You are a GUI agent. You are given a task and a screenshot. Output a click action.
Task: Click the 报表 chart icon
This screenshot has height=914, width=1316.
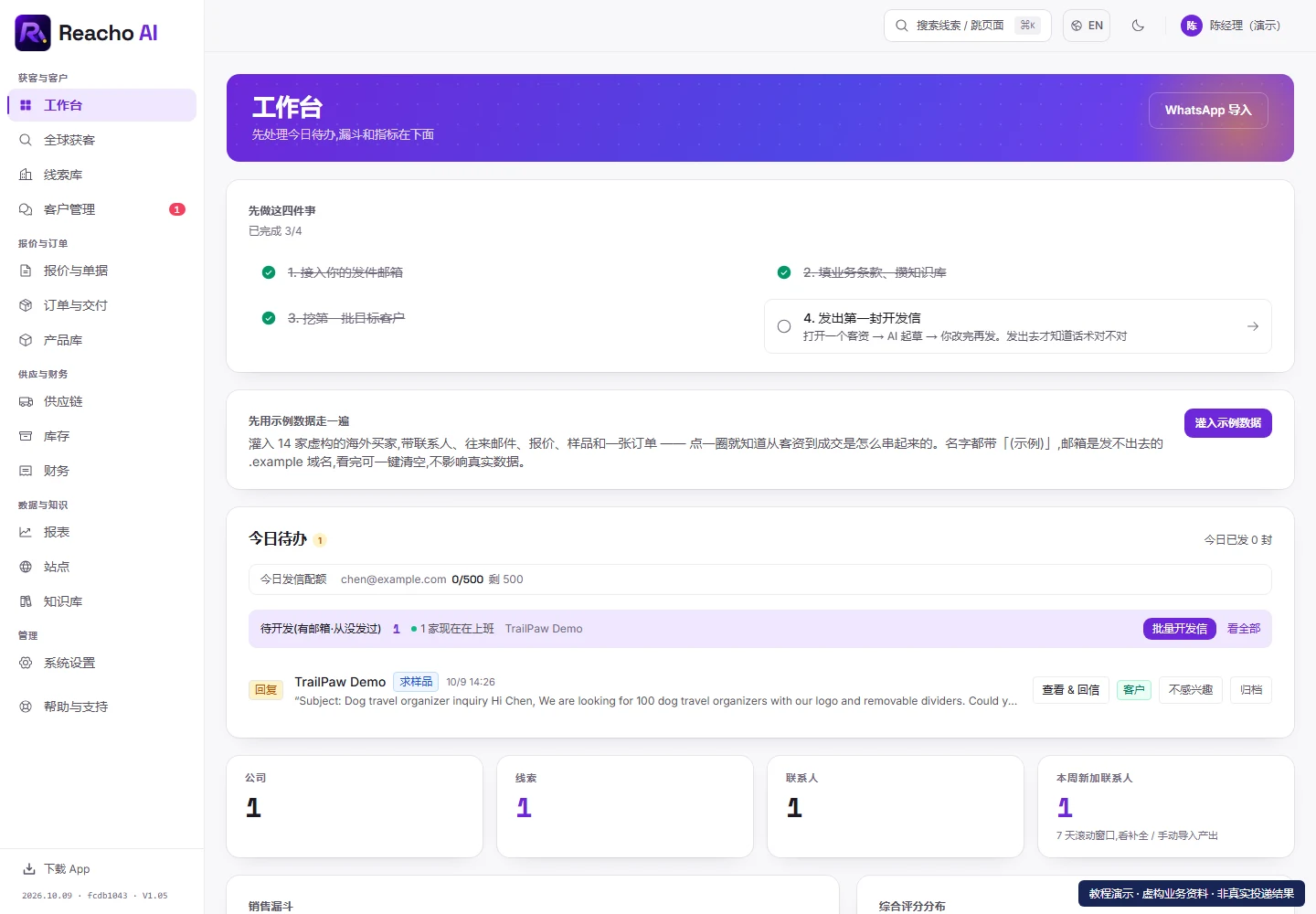[26, 532]
